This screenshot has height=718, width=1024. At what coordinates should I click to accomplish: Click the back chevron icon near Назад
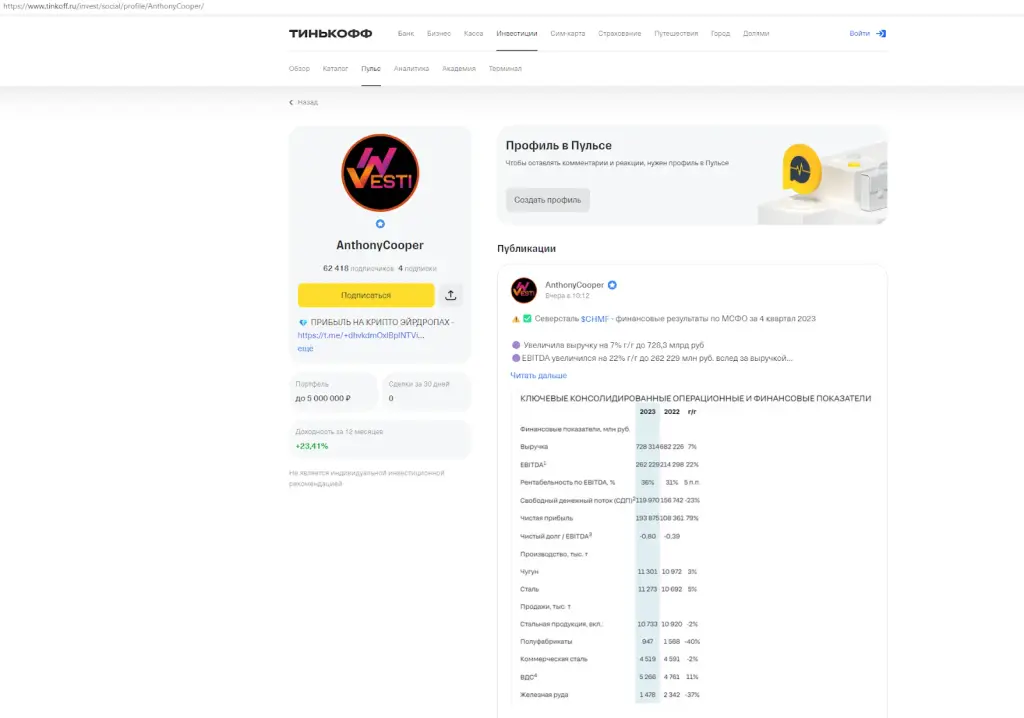tap(291, 102)
